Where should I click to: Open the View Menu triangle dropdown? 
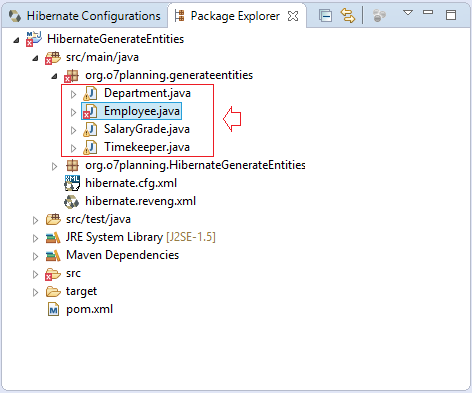408,13
